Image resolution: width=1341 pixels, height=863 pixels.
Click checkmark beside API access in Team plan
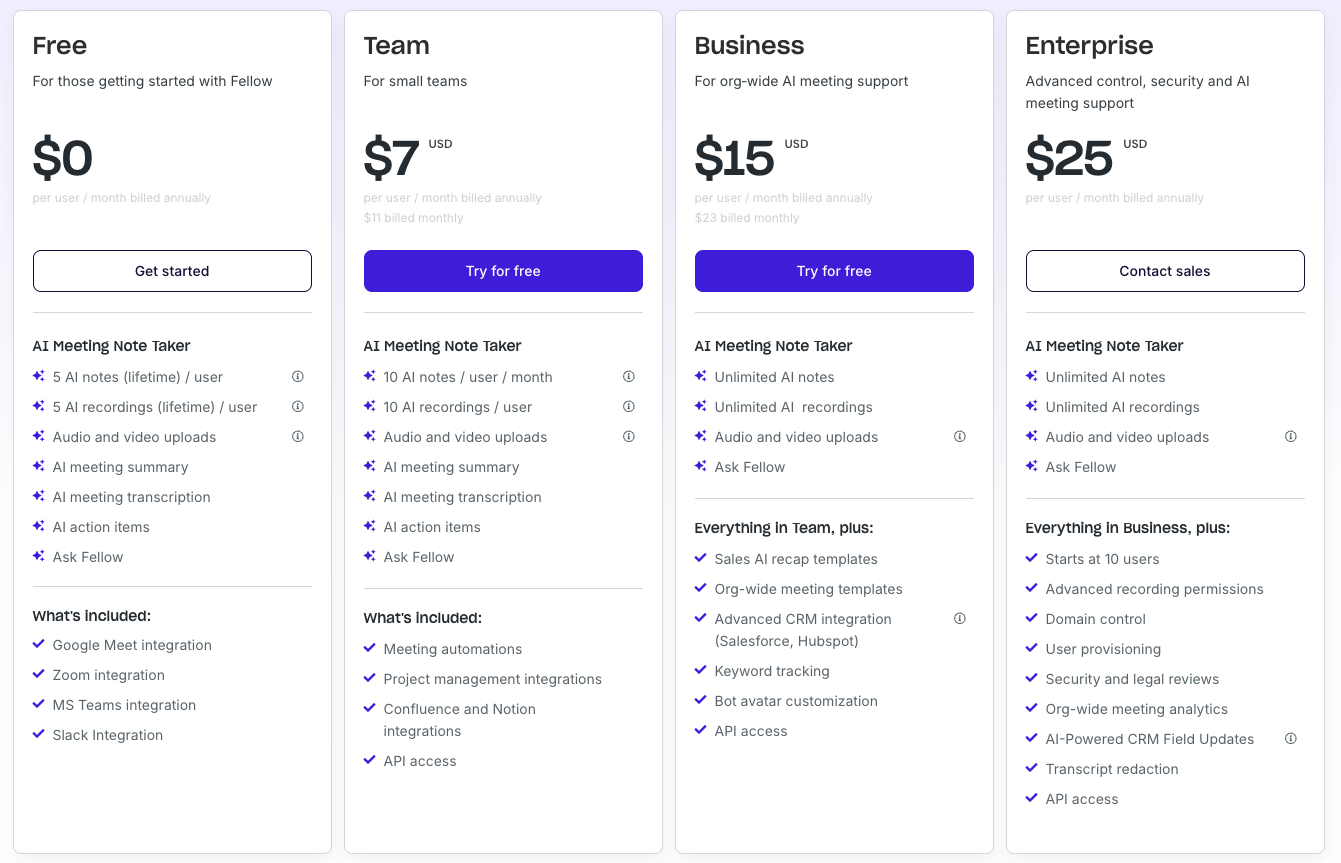click(x=370, y=760)
